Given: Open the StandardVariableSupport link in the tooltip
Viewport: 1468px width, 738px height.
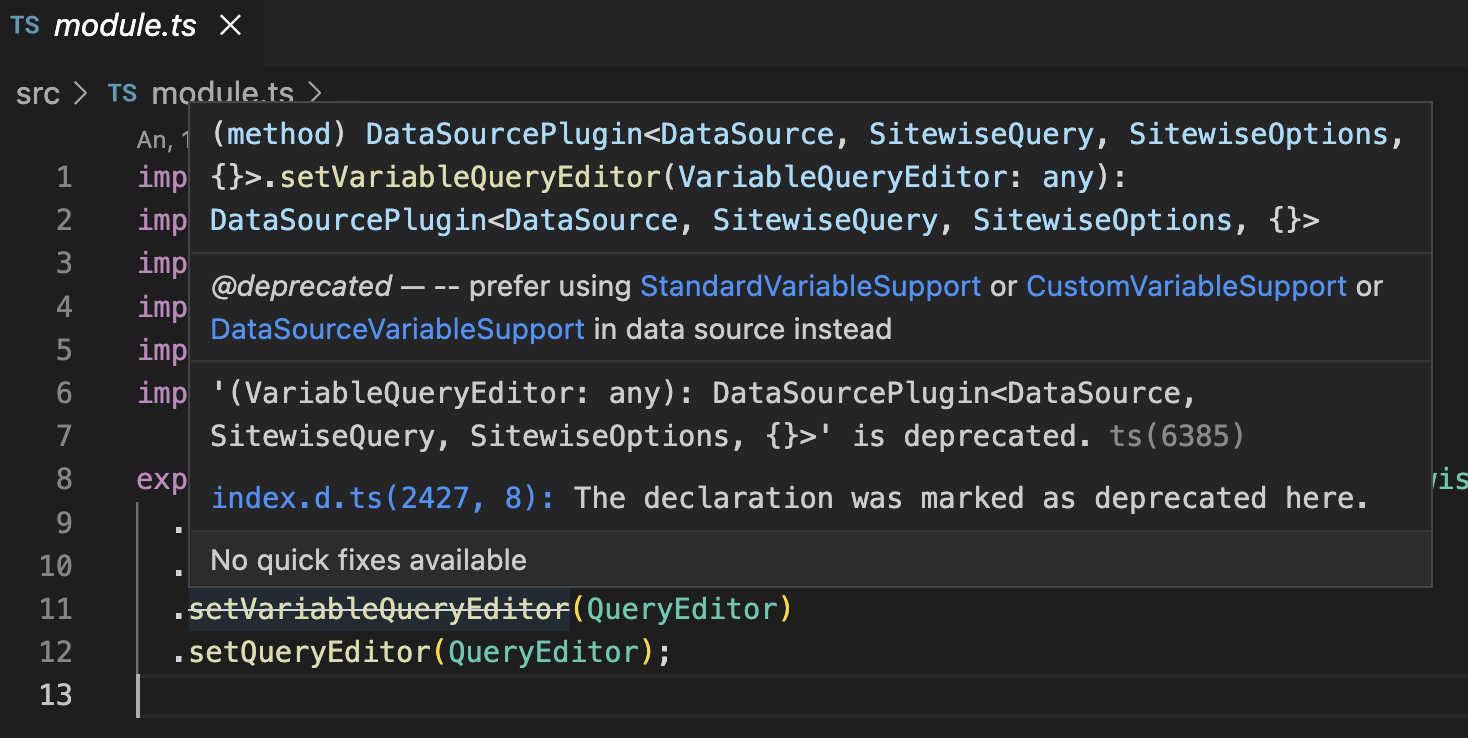Looking at the screenshot, I should [809, 286].
